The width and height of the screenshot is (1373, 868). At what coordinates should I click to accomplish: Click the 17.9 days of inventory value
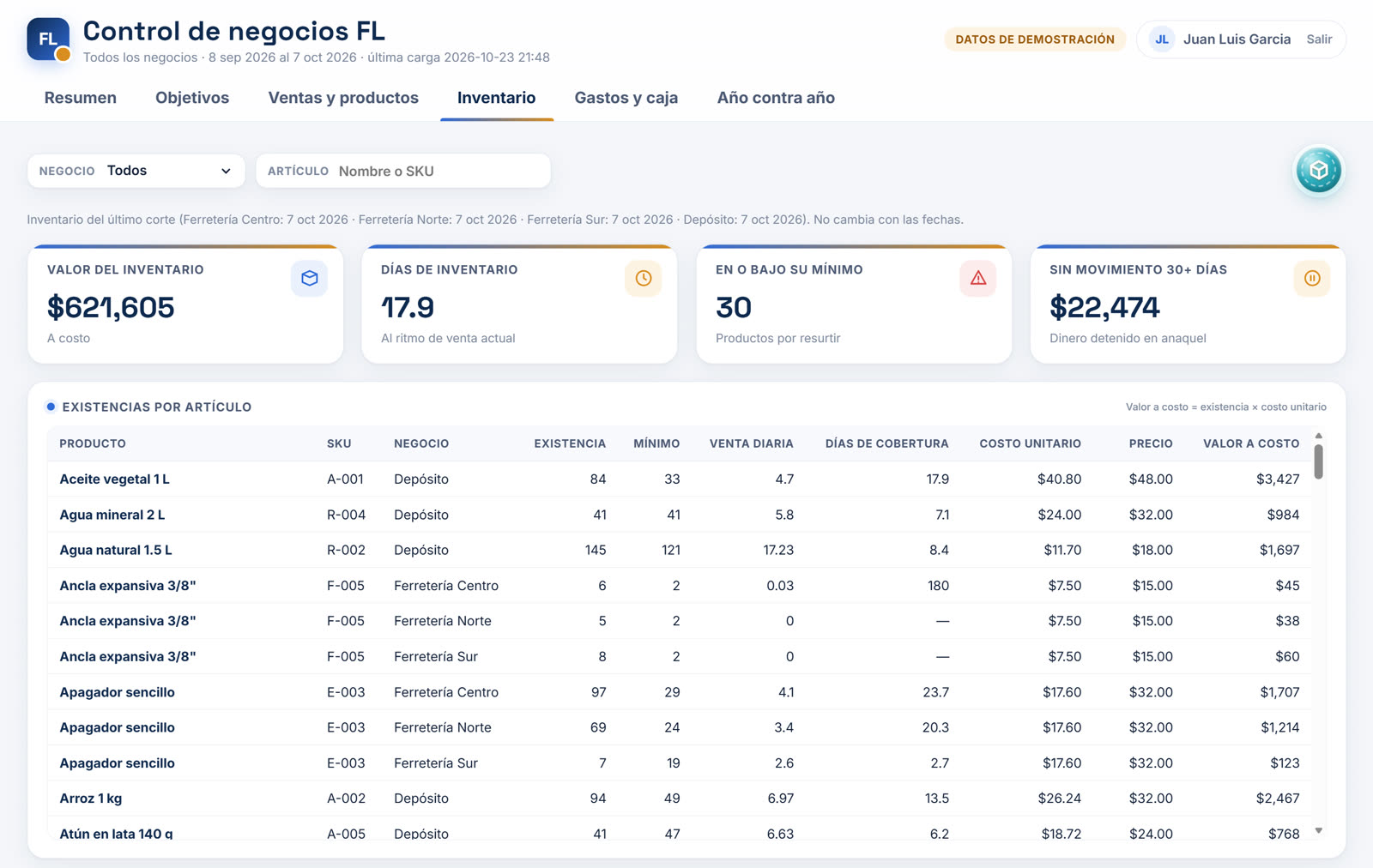pyautogui.click(x=408, y=307)
